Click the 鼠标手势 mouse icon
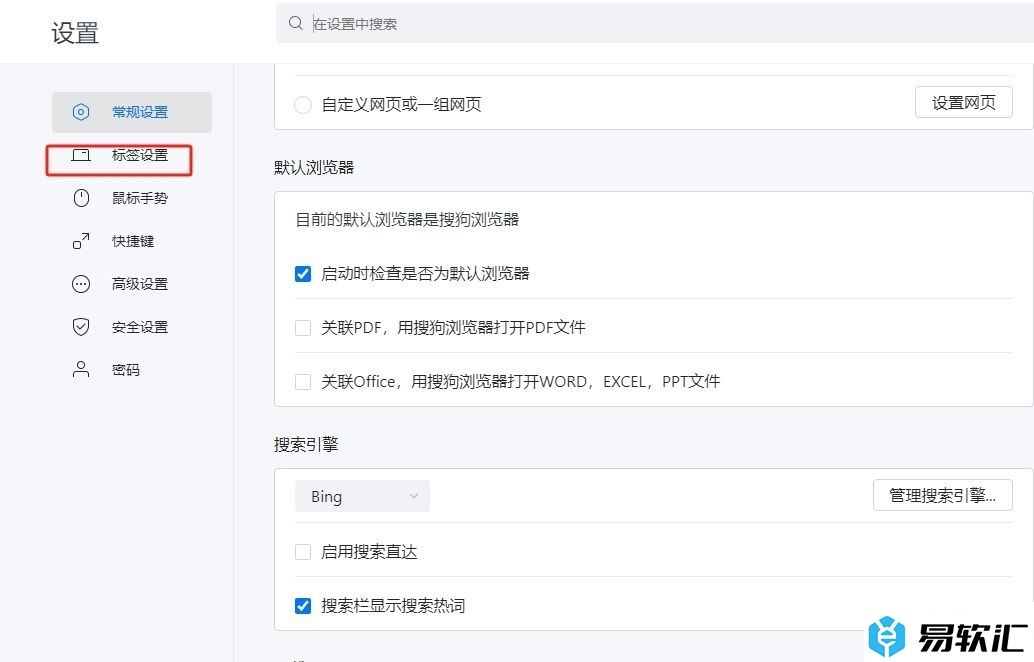 (x=80, y=198)
